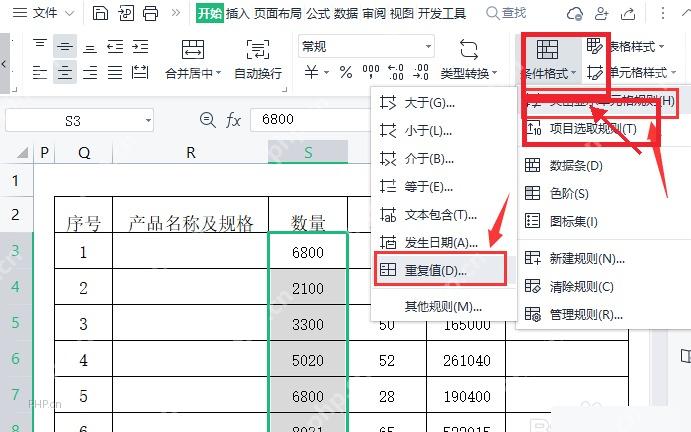Click increase decimal places icon
Image resolution: width=691 pixels, height=432 pixels.
(396, 72)
